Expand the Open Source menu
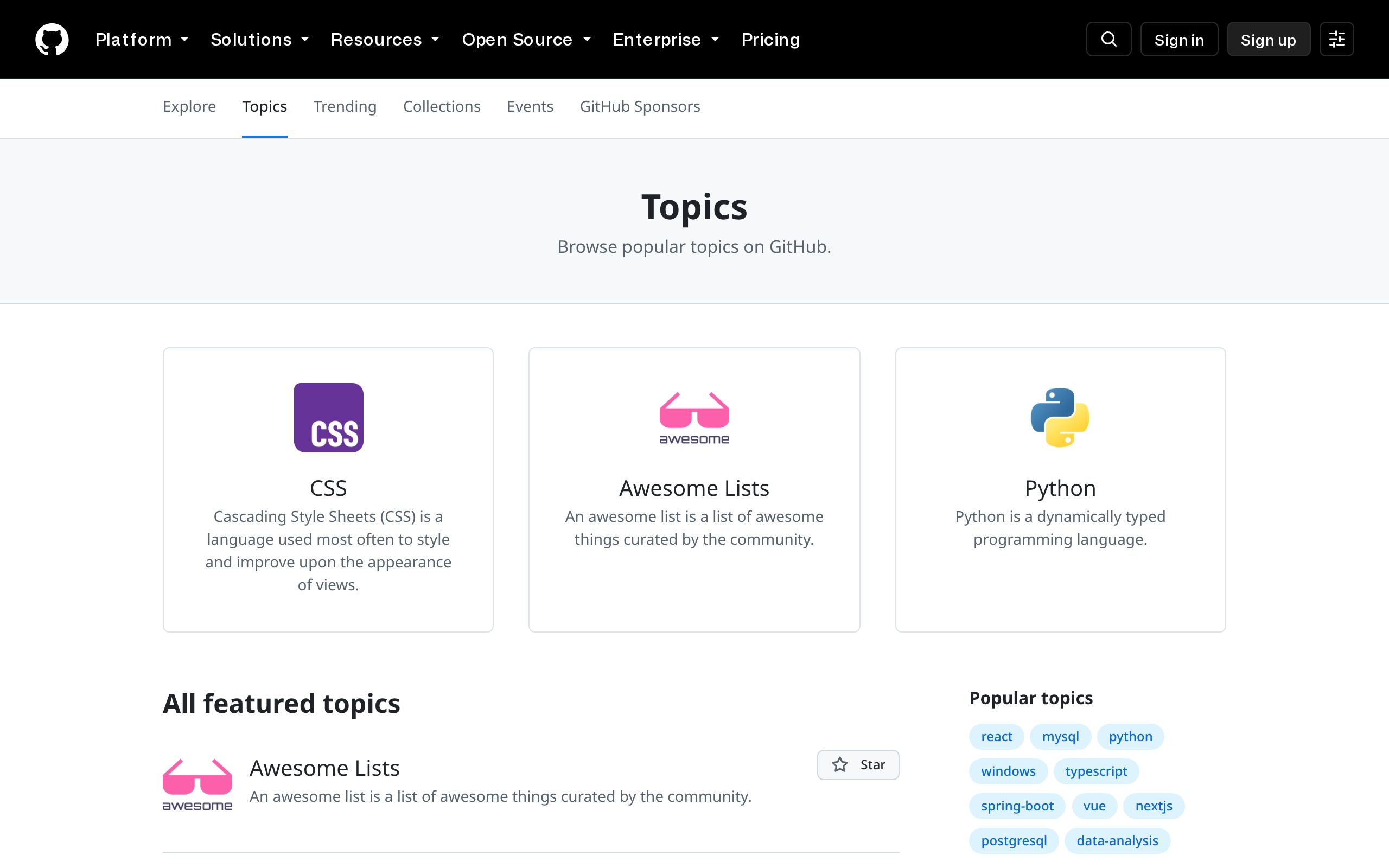Viewport: 1389px width, 868px height. 526,39
